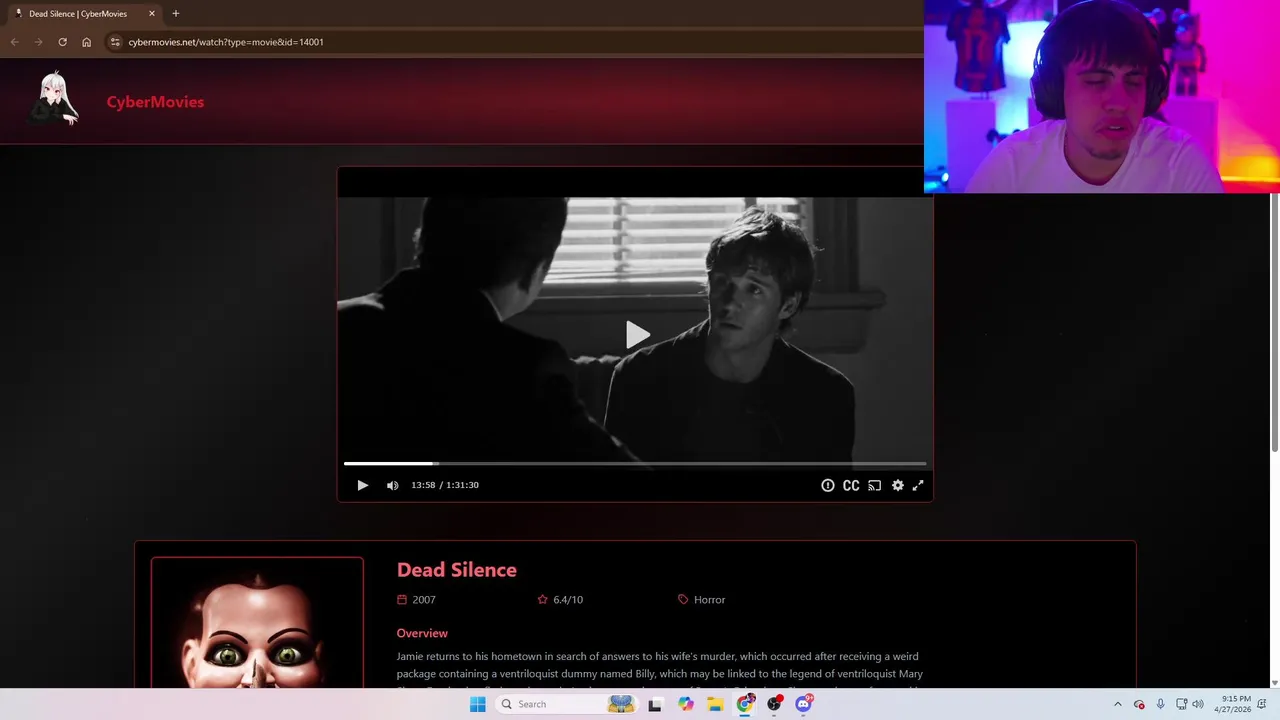Image resolution: width=1280 pixels, height=720 pixels.
Task: Seek on the video progress bar
Action: click(x=635, y=463)
